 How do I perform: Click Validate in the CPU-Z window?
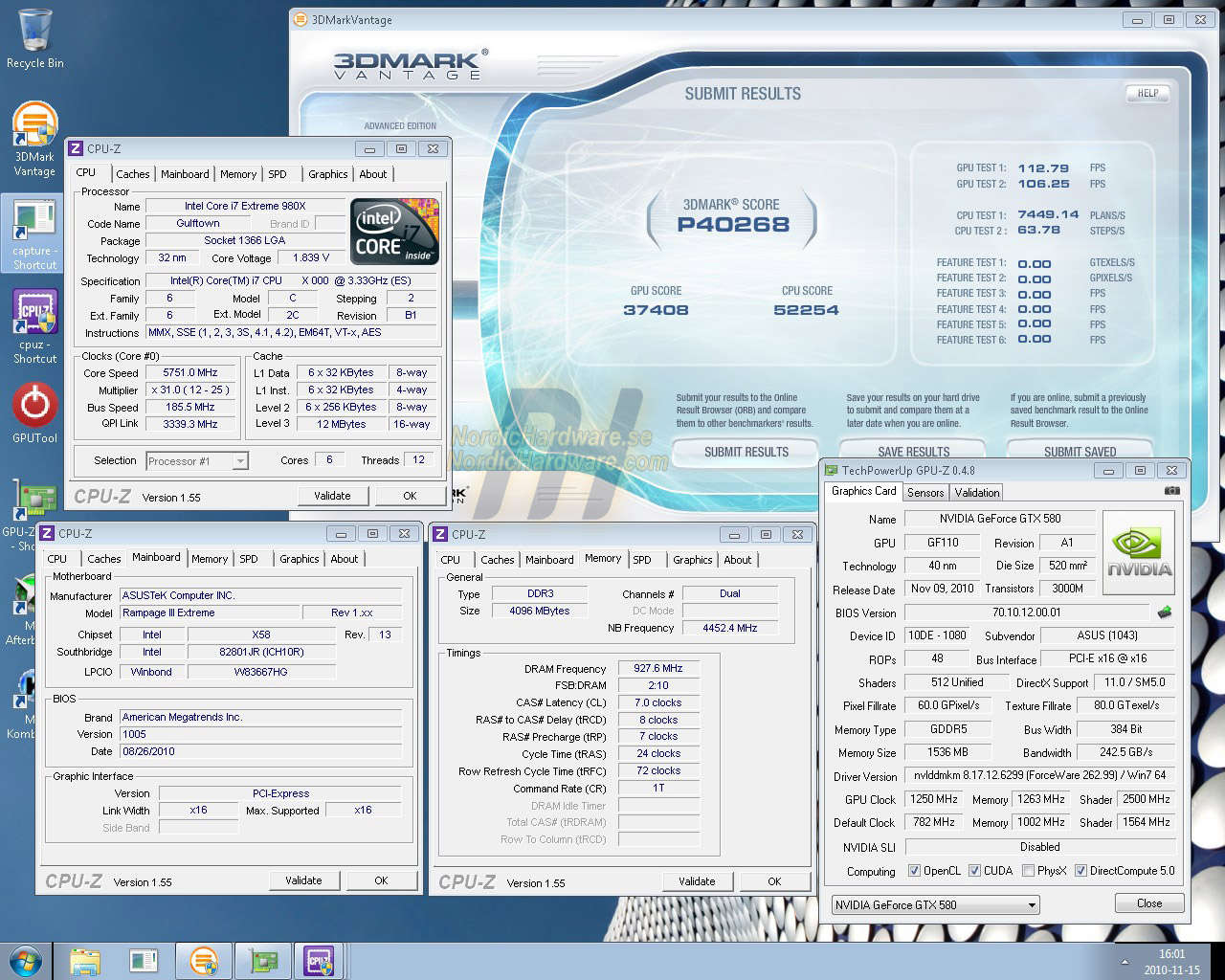[x=333, y=496]
